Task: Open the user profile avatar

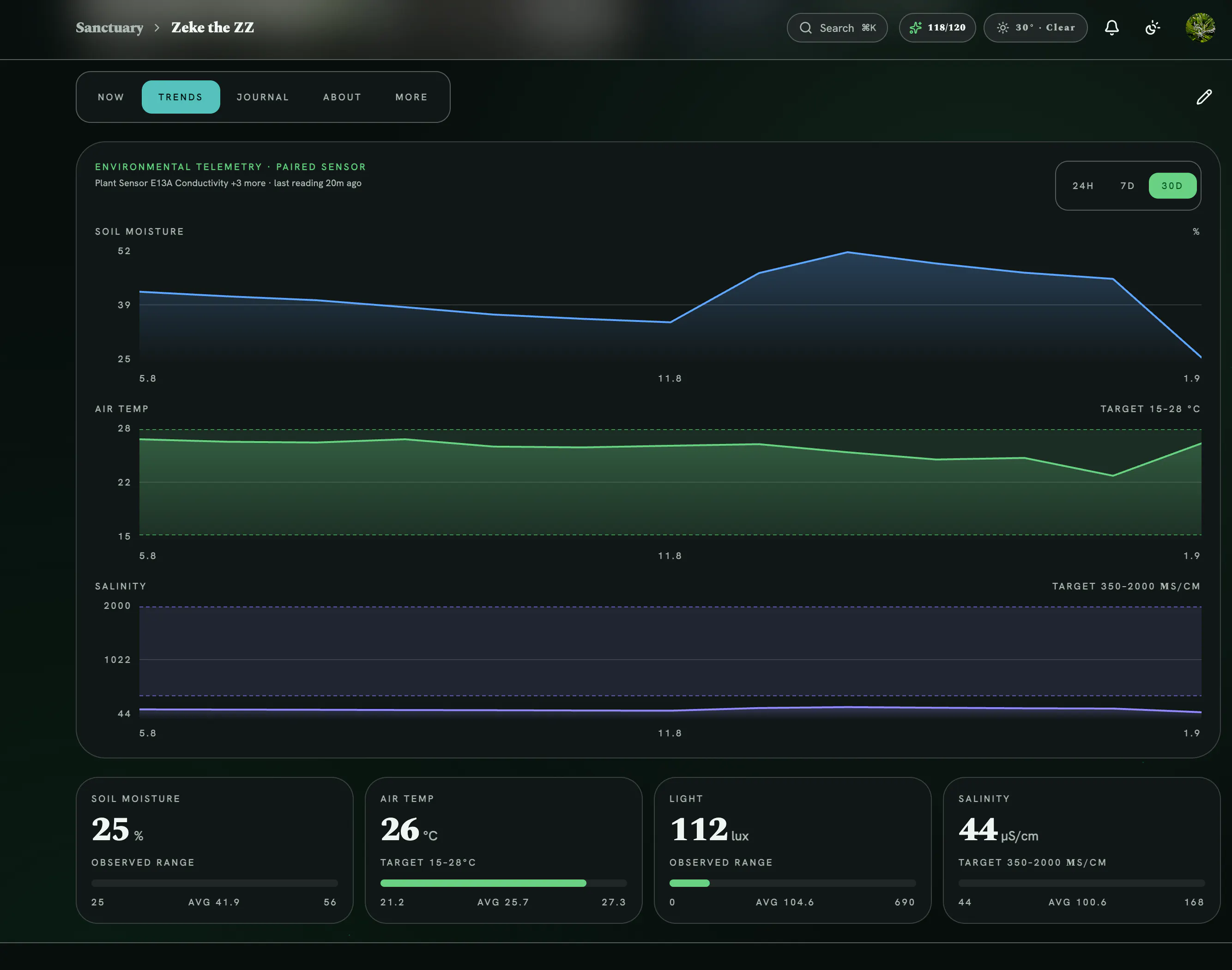Action: [1200, 28]
